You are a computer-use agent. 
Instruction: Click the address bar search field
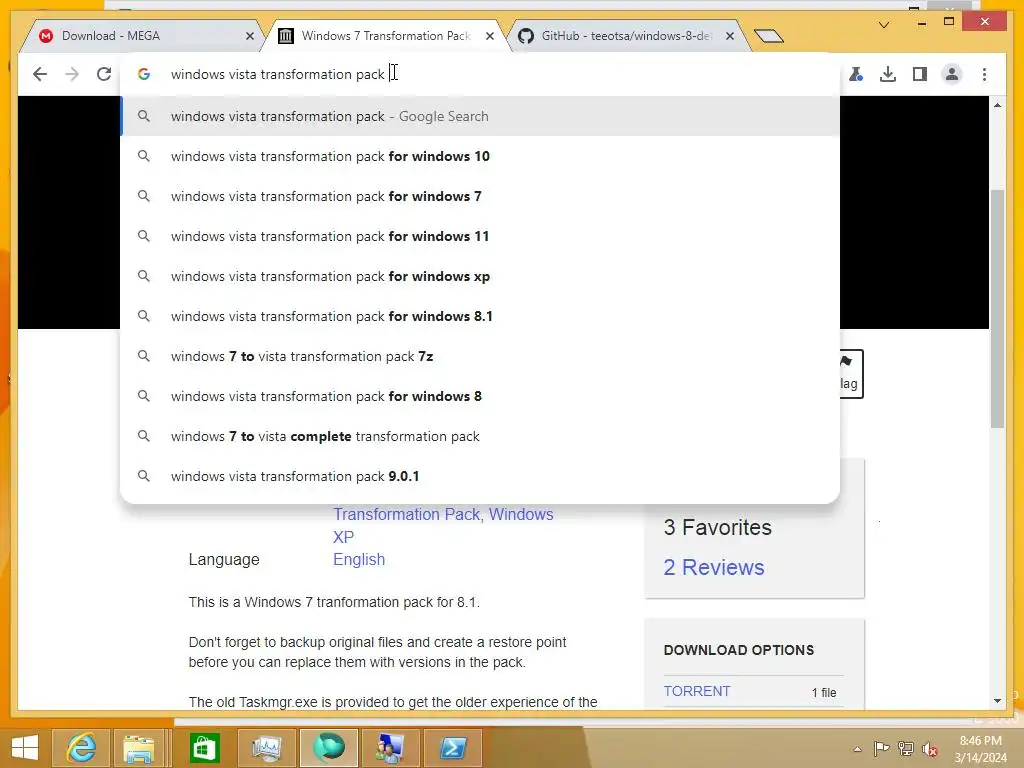[x=480, y=74]
